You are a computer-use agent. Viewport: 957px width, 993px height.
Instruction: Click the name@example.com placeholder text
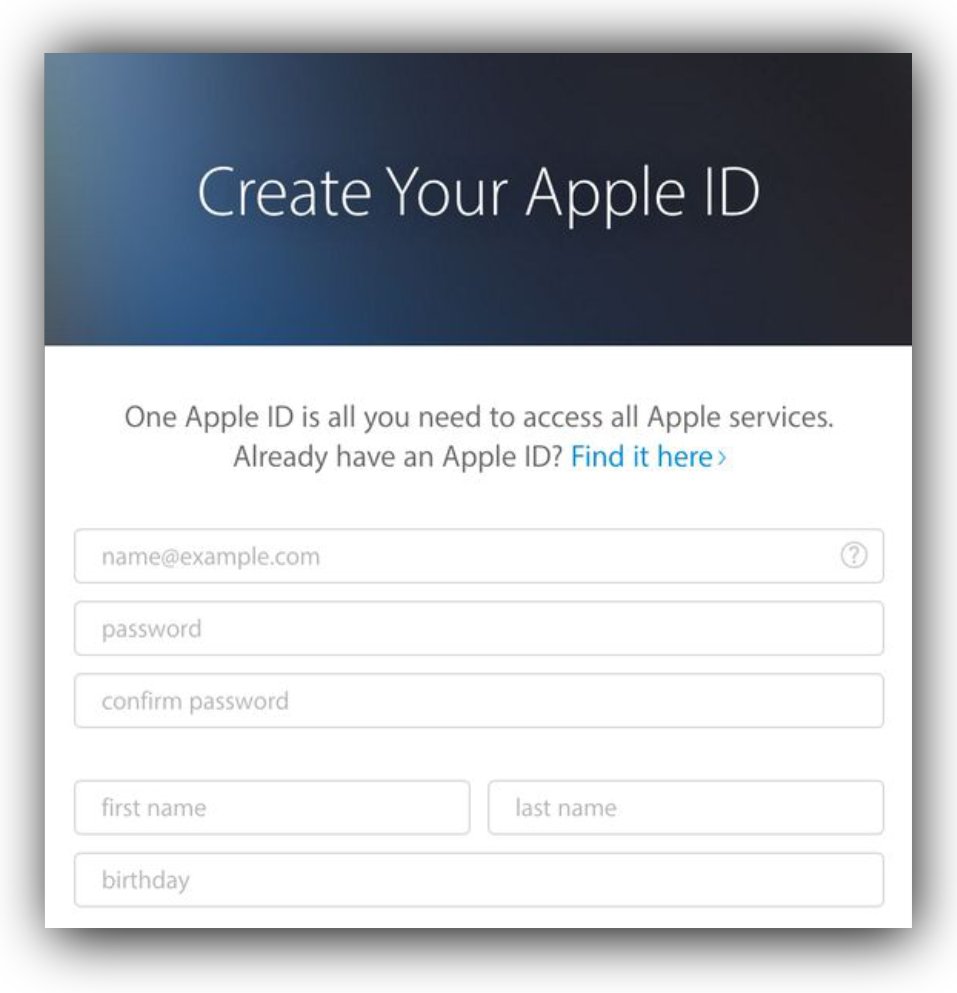211,557
